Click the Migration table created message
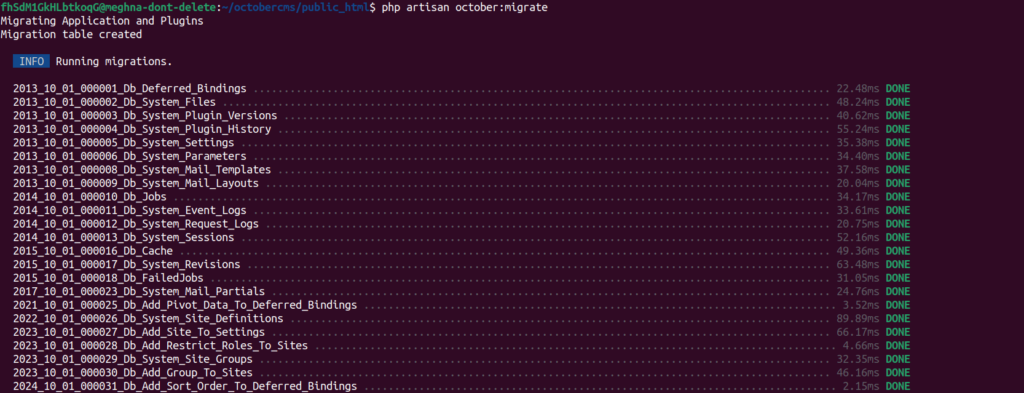 (x=71, y=35)
